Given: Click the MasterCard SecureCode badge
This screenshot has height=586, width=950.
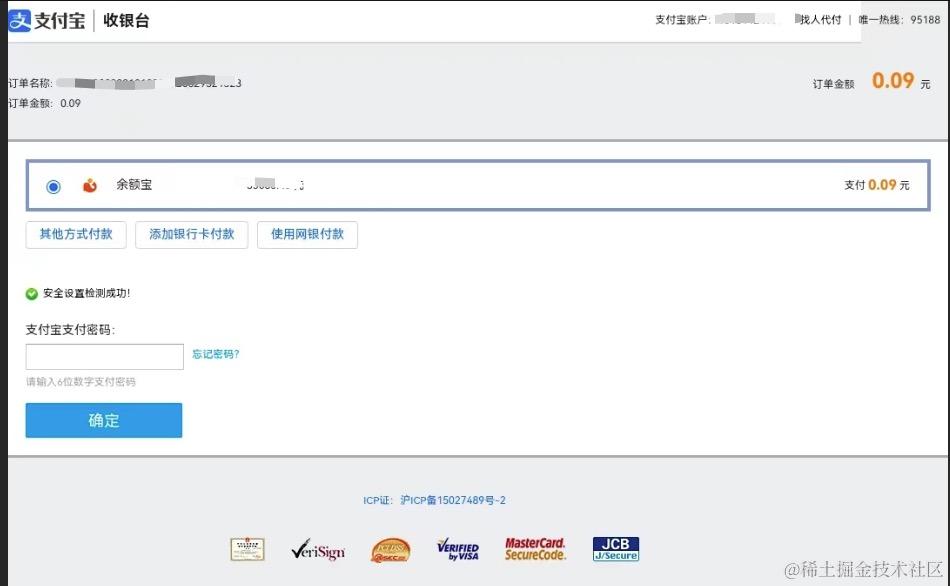Looking at the screenshot, I should [535, 548].
